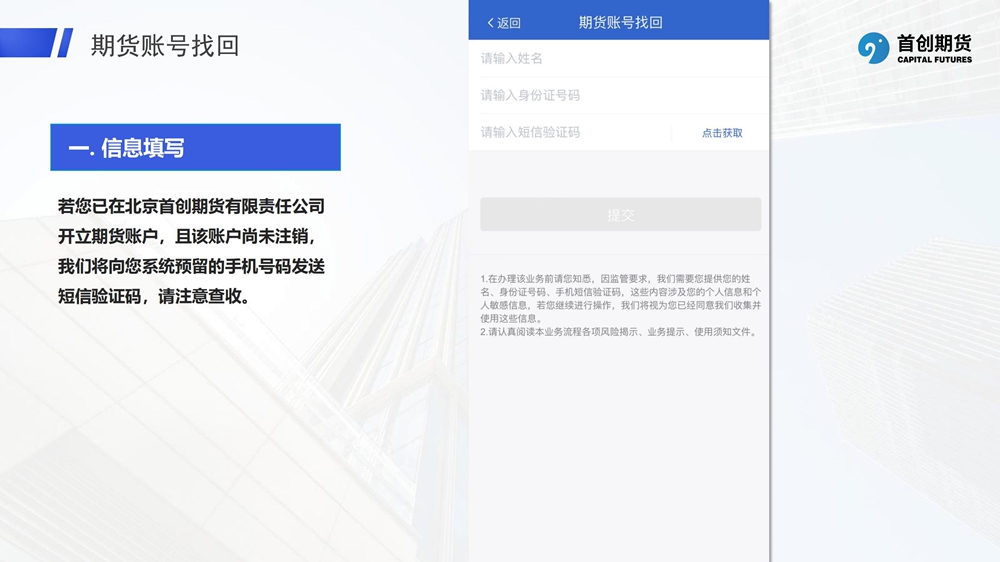Click the line 开立期货账户，且该账户尚未注销
The width and height of the screenshot is (1000, 562).
pyautogui.click(x=188, y=237)
